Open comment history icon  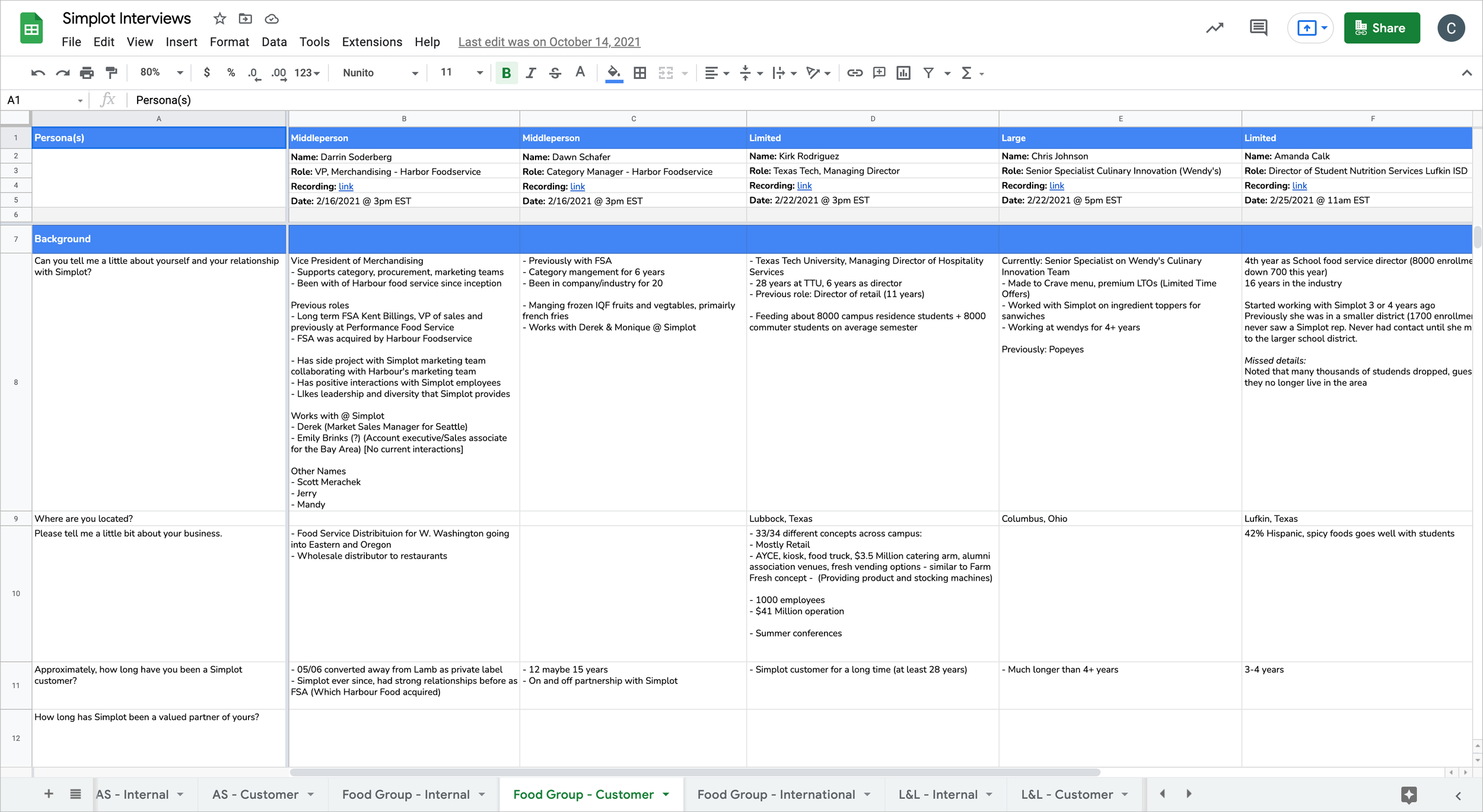tap(1258, 28)
